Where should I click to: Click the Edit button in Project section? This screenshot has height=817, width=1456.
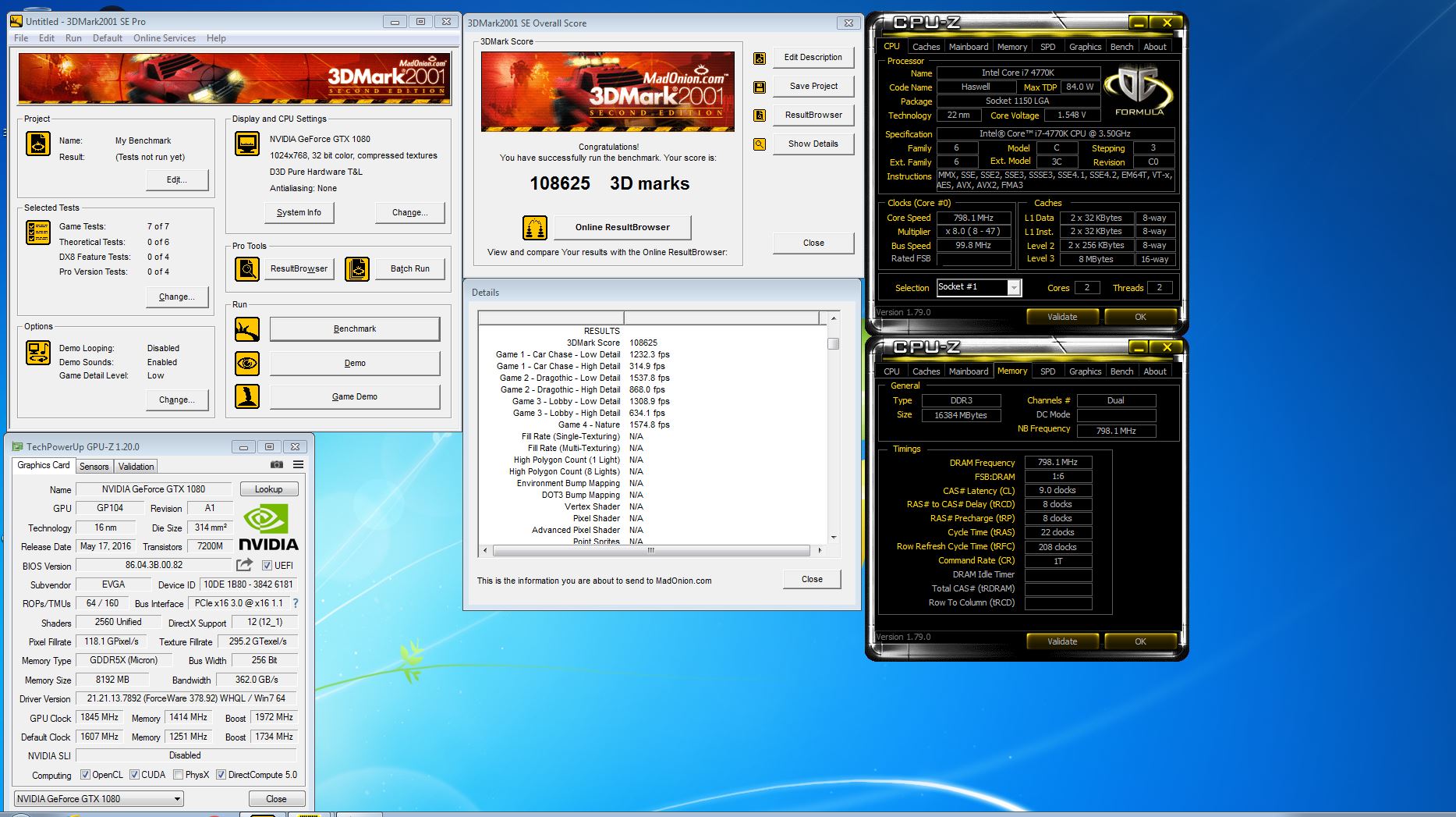(177, 180)
